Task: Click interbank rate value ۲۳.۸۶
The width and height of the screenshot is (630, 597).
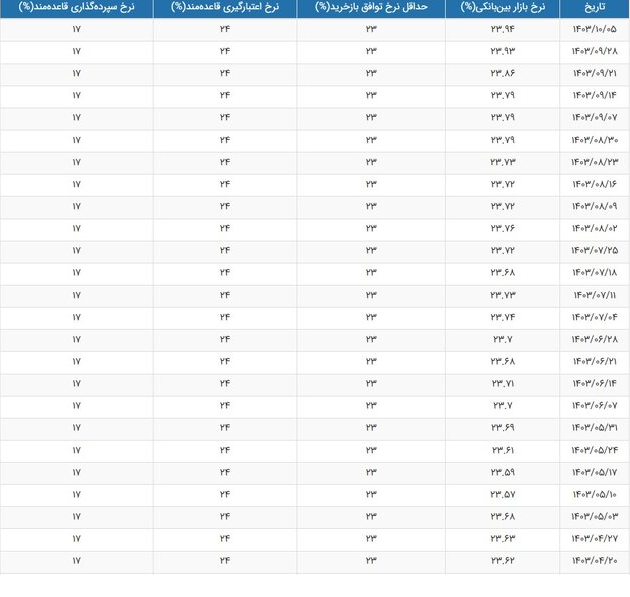Action: tap(503, 73)
